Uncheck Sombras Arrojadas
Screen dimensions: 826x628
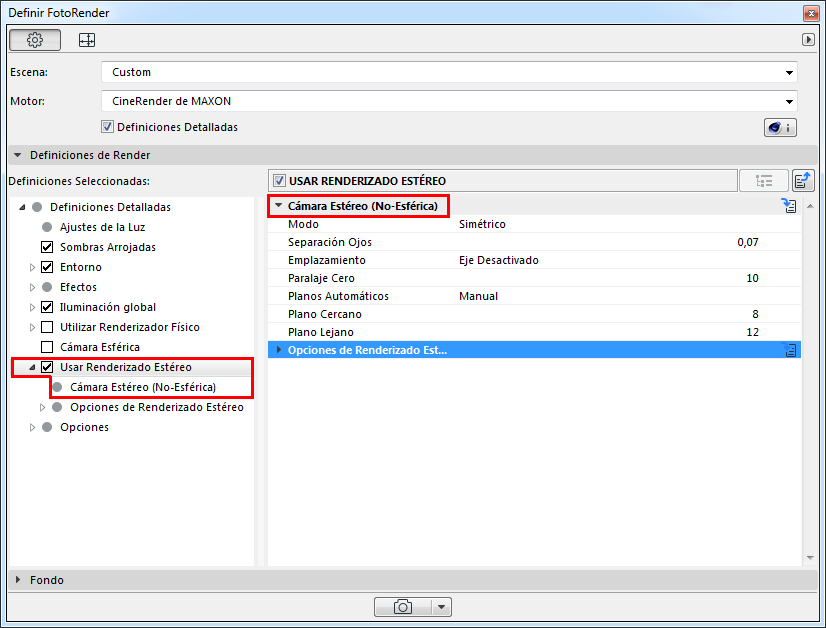point(47,247)
